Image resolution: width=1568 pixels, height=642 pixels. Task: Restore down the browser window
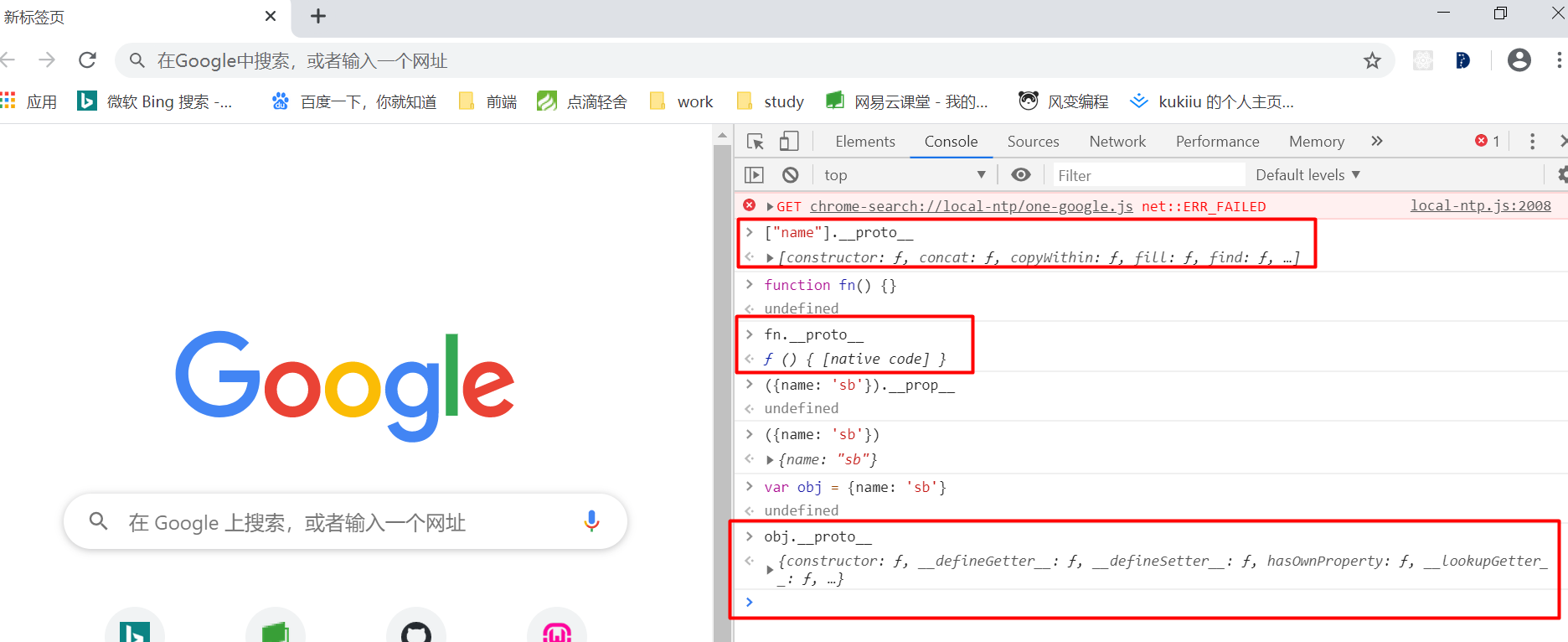[1500, 13]
